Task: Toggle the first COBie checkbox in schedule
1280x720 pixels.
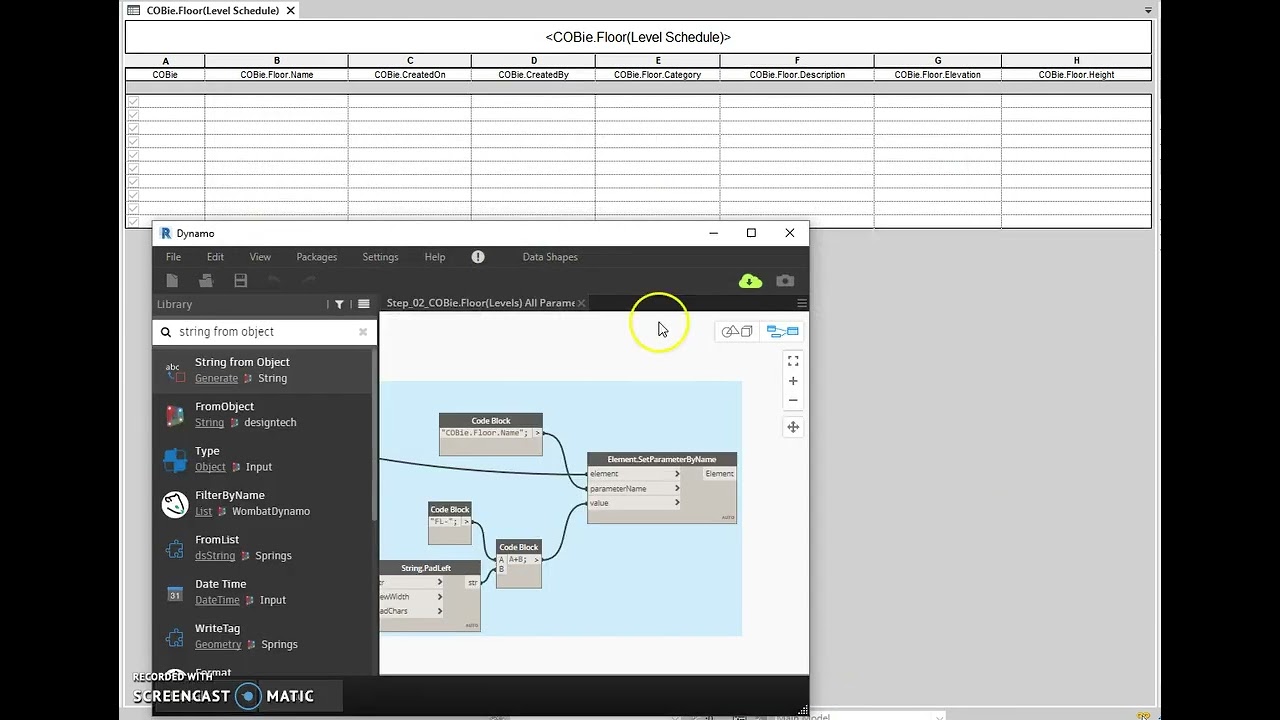Action: tap(133, 101)
